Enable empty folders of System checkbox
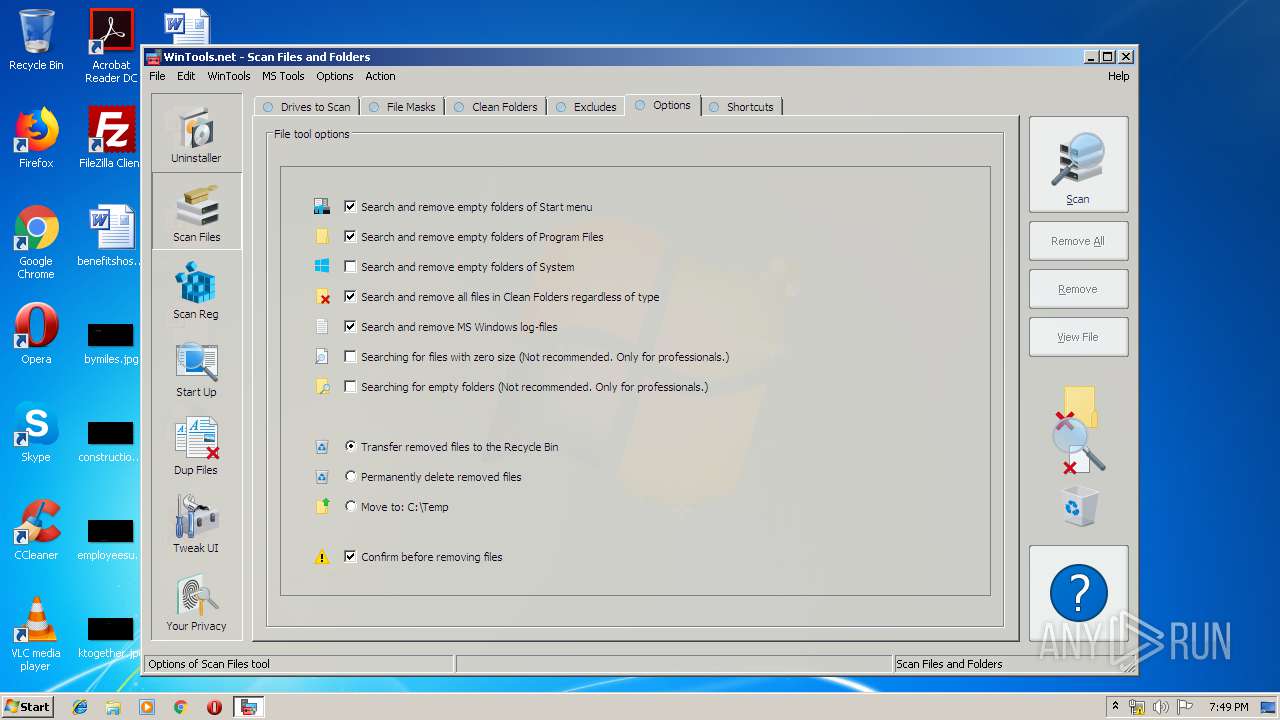The height and width of the screenshot is (720, 1280). click(350, 267)
